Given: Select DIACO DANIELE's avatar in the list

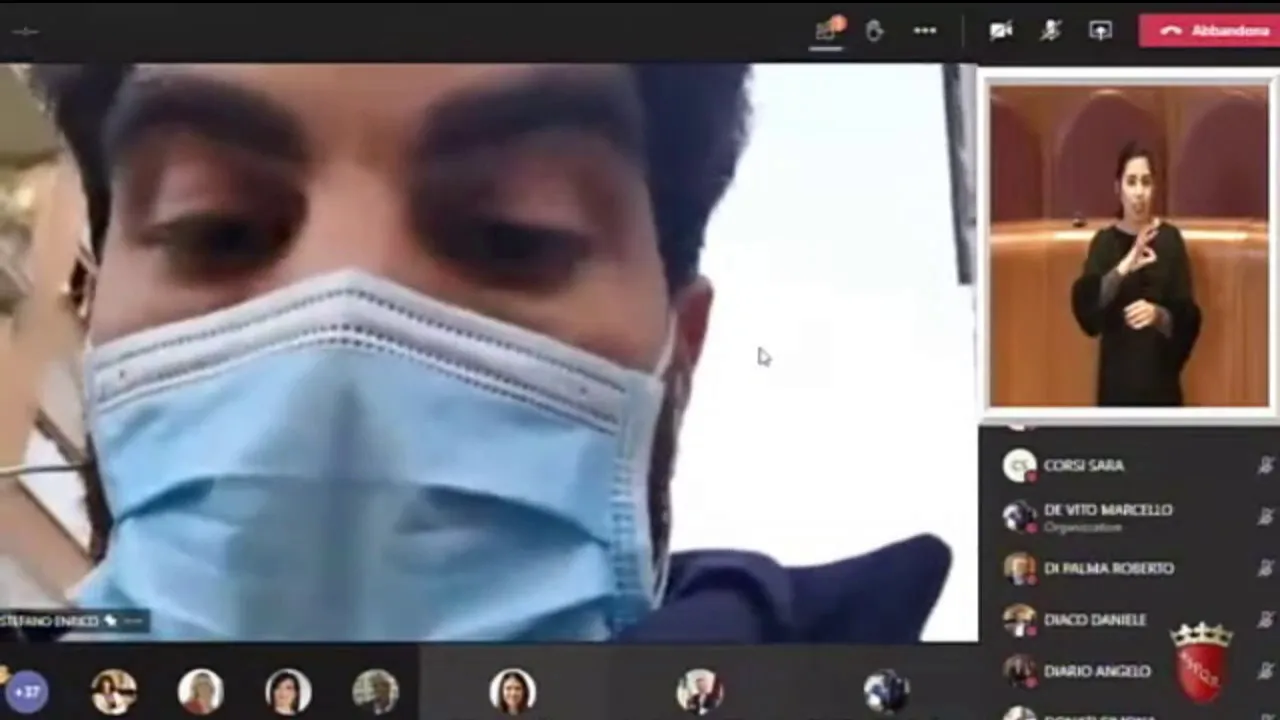Looking at the screenshot, I should pos(1020,620).
